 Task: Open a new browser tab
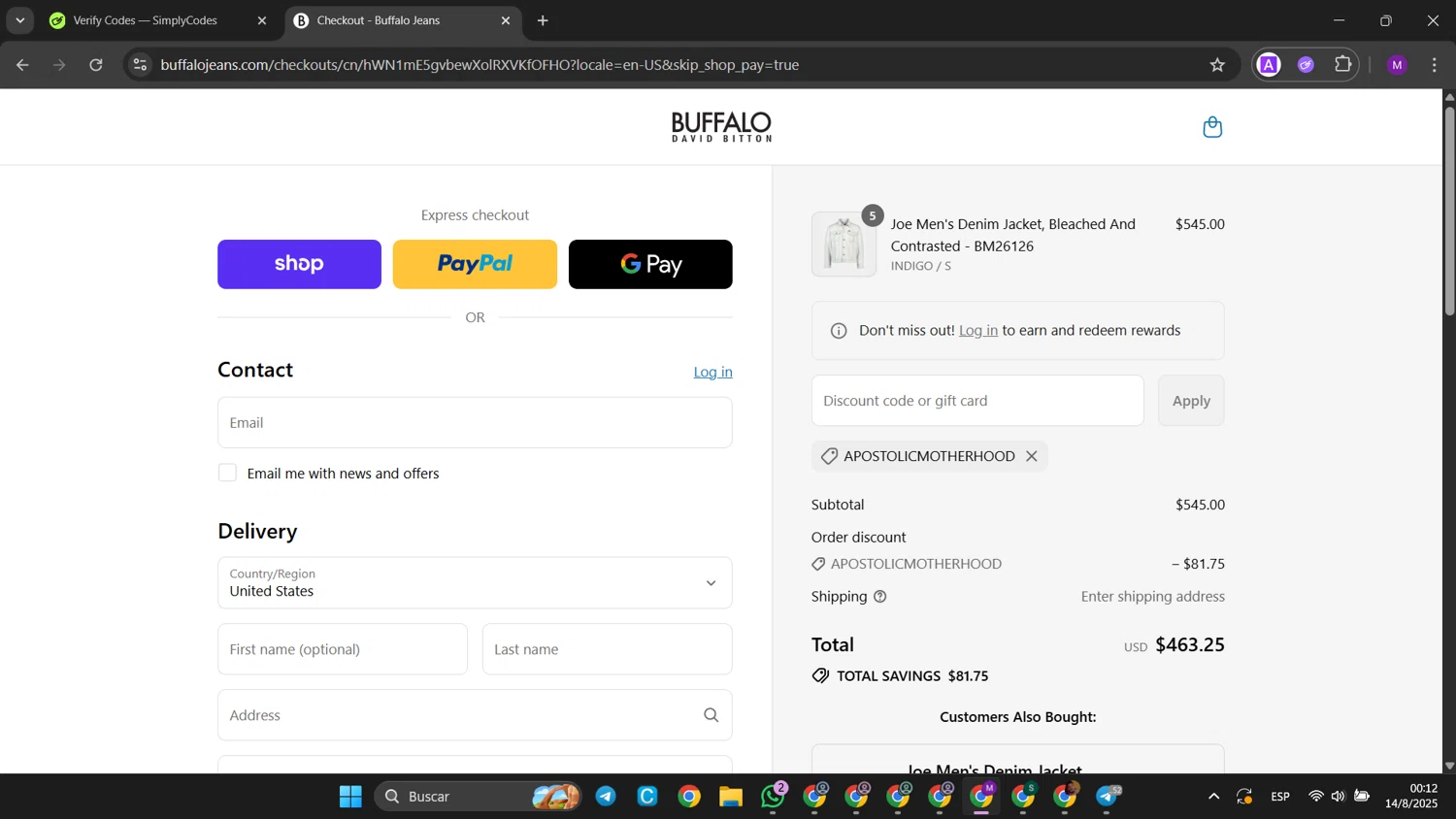(543, 20)
